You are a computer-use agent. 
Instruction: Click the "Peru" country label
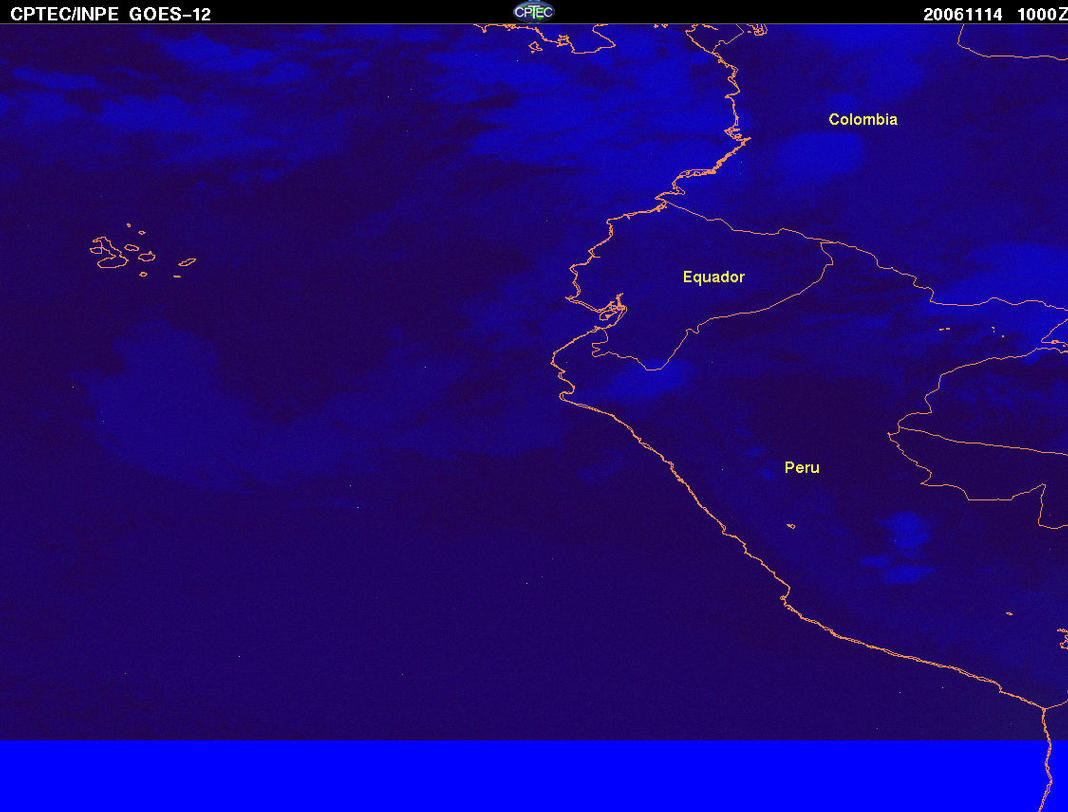click(802, 467)
